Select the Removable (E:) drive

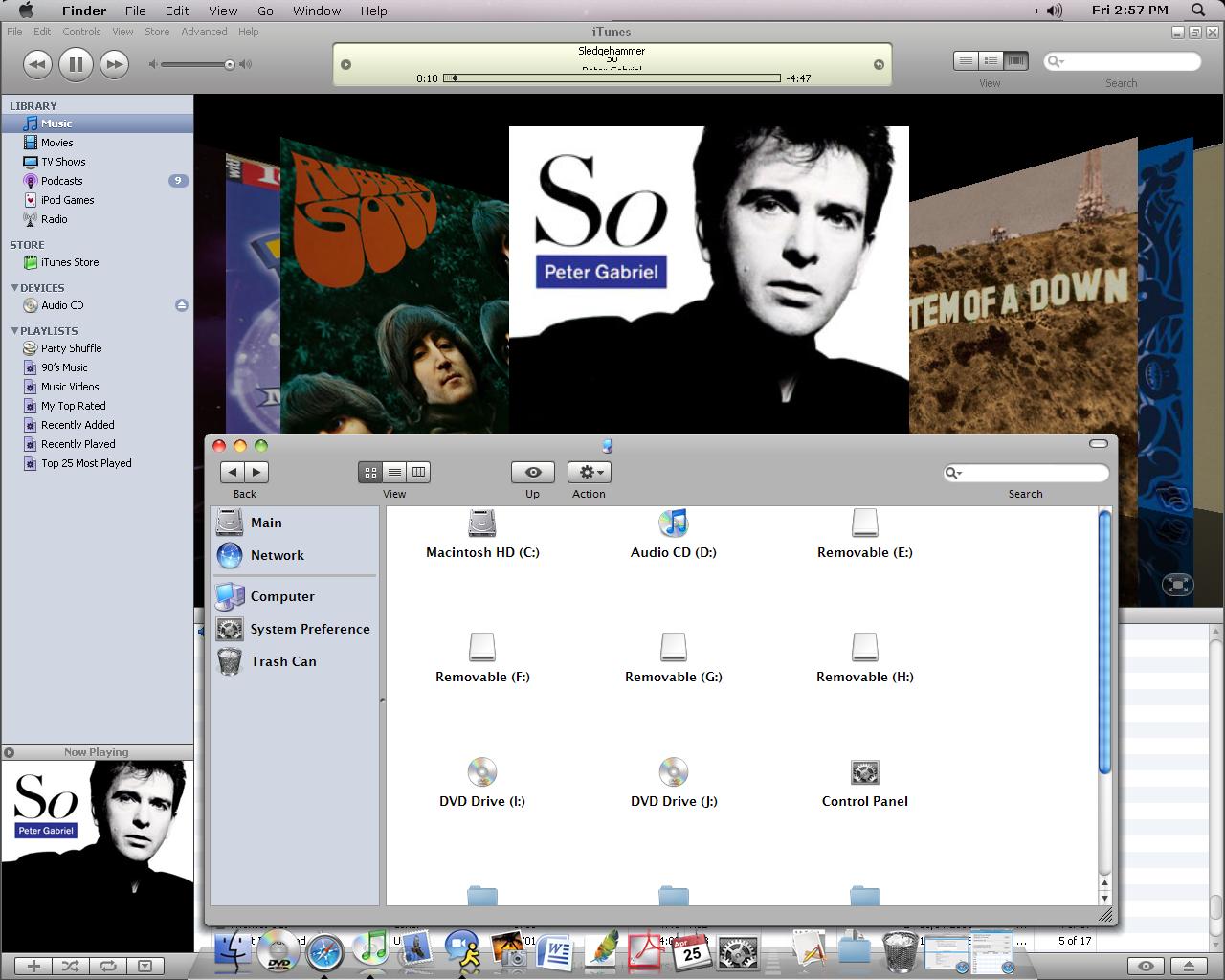pos(865,534)
